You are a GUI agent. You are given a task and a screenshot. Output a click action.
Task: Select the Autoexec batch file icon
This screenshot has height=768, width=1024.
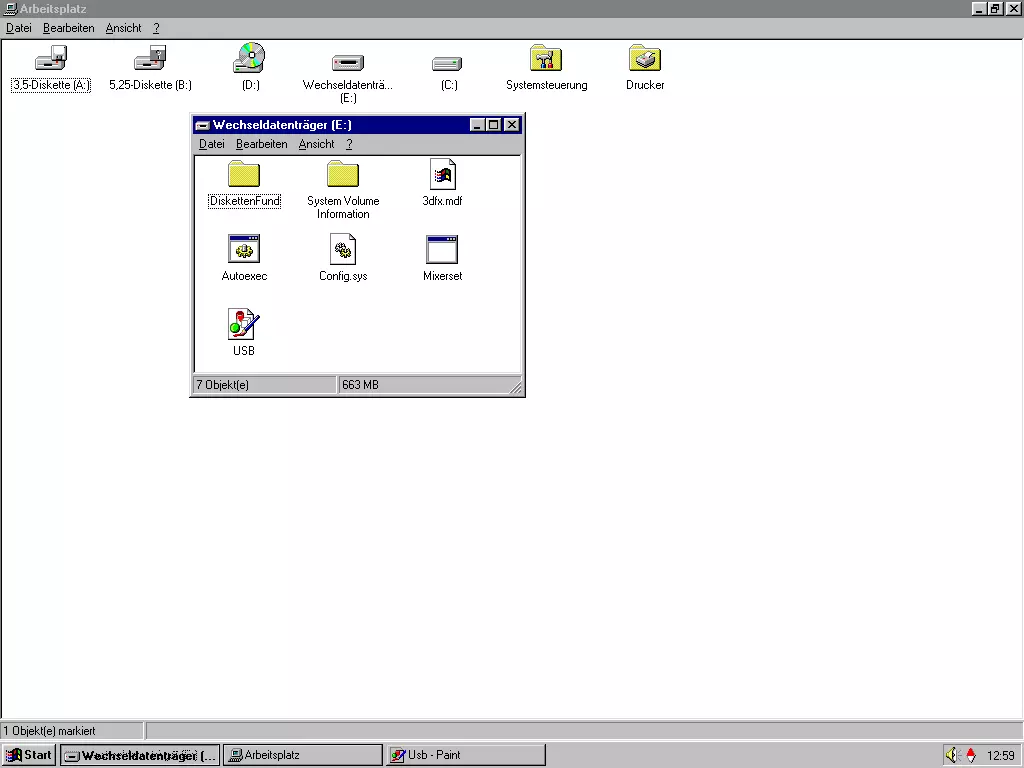click(x=244, y=249)
